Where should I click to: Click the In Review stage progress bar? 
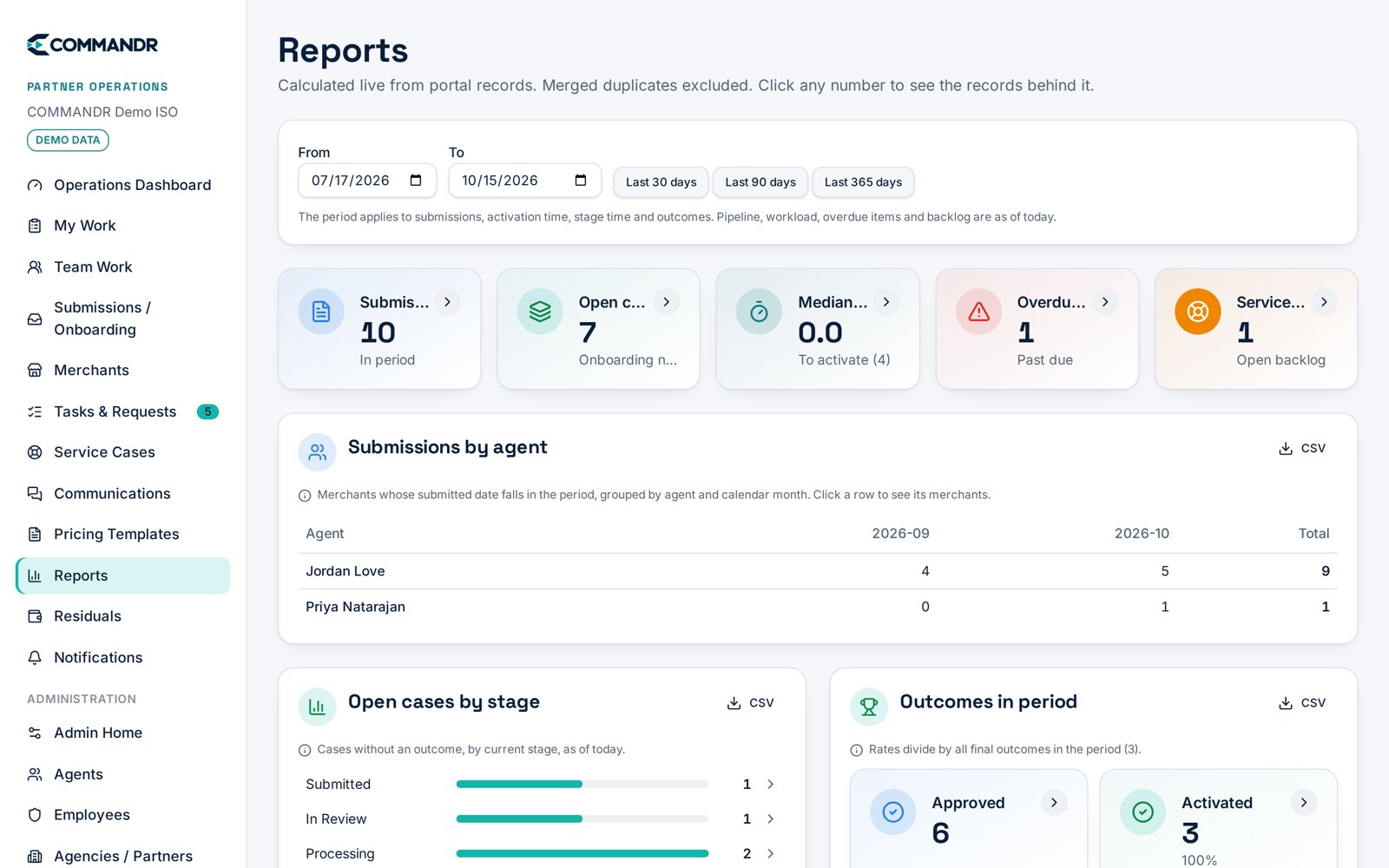tap(583, 819)
